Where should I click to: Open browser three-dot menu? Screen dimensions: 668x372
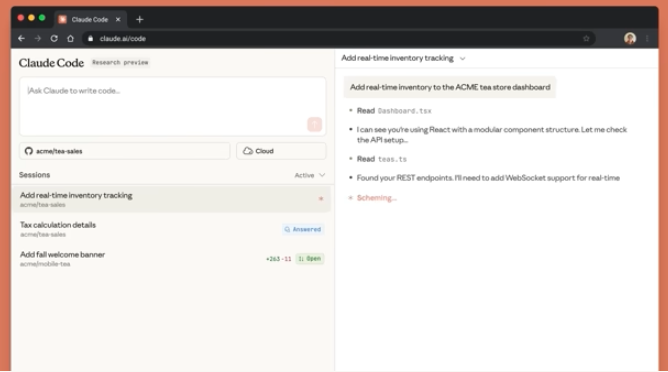[x=647, y=38]
